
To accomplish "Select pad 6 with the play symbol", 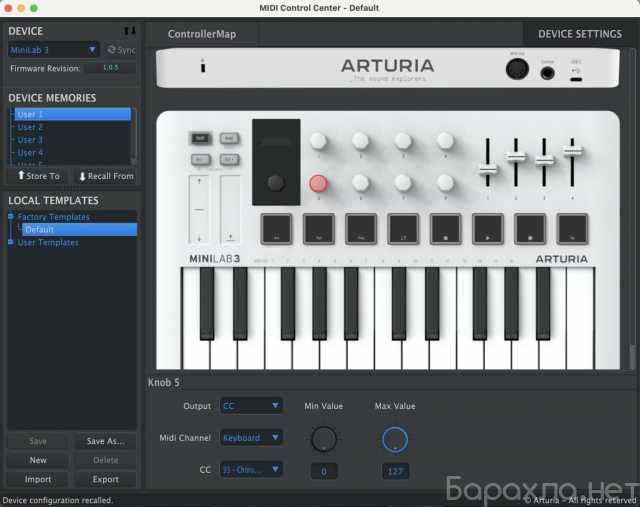I will coord(488,229).
